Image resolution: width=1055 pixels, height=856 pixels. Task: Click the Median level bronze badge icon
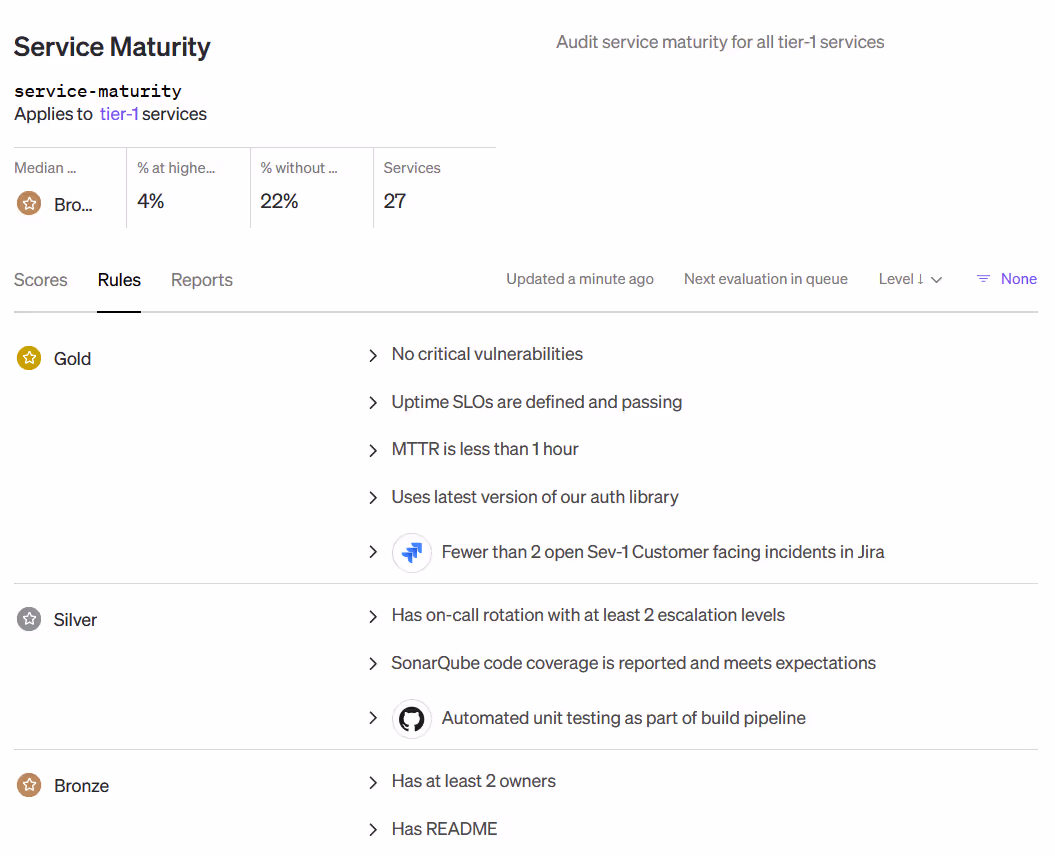tap(29, 204)
